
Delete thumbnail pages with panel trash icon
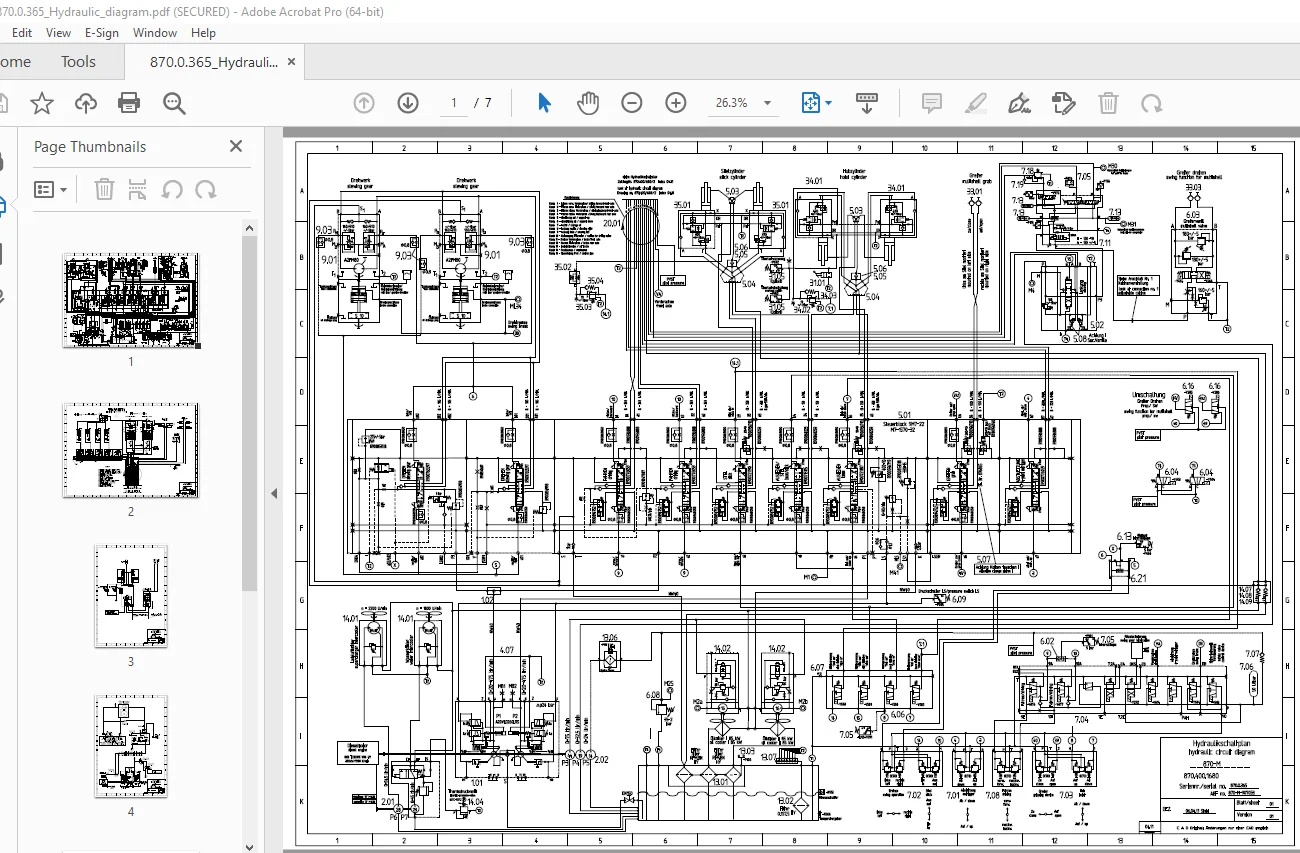click(105, 189)
